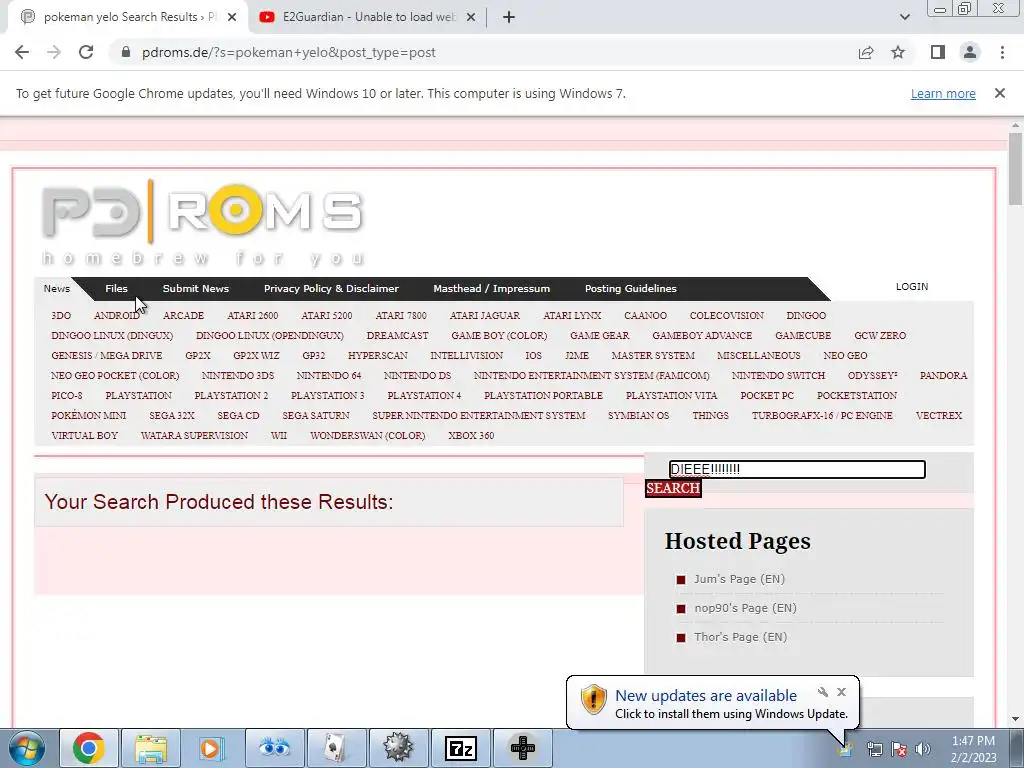Click the red SEARCH button
Viewport: 1024px width, 768px height.
coord(673,488)
